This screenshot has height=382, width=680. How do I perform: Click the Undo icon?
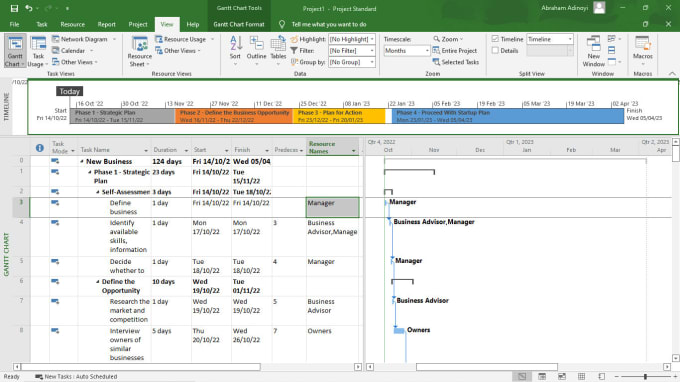coord(29,8)
